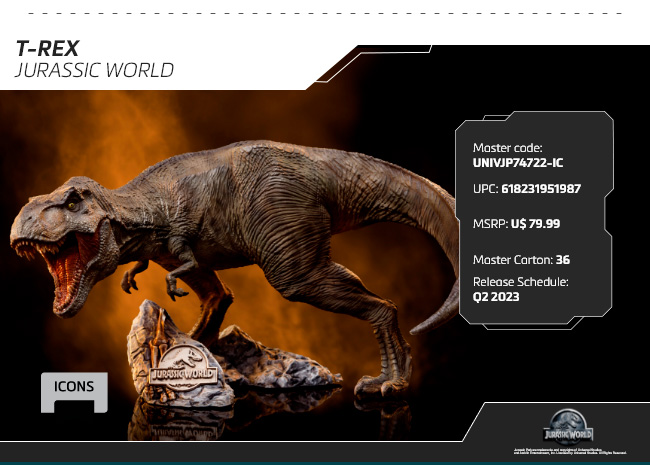Screen dimensions: 650x465
Task: Click the copyright fine print under logo
Action: click(567, 451)
